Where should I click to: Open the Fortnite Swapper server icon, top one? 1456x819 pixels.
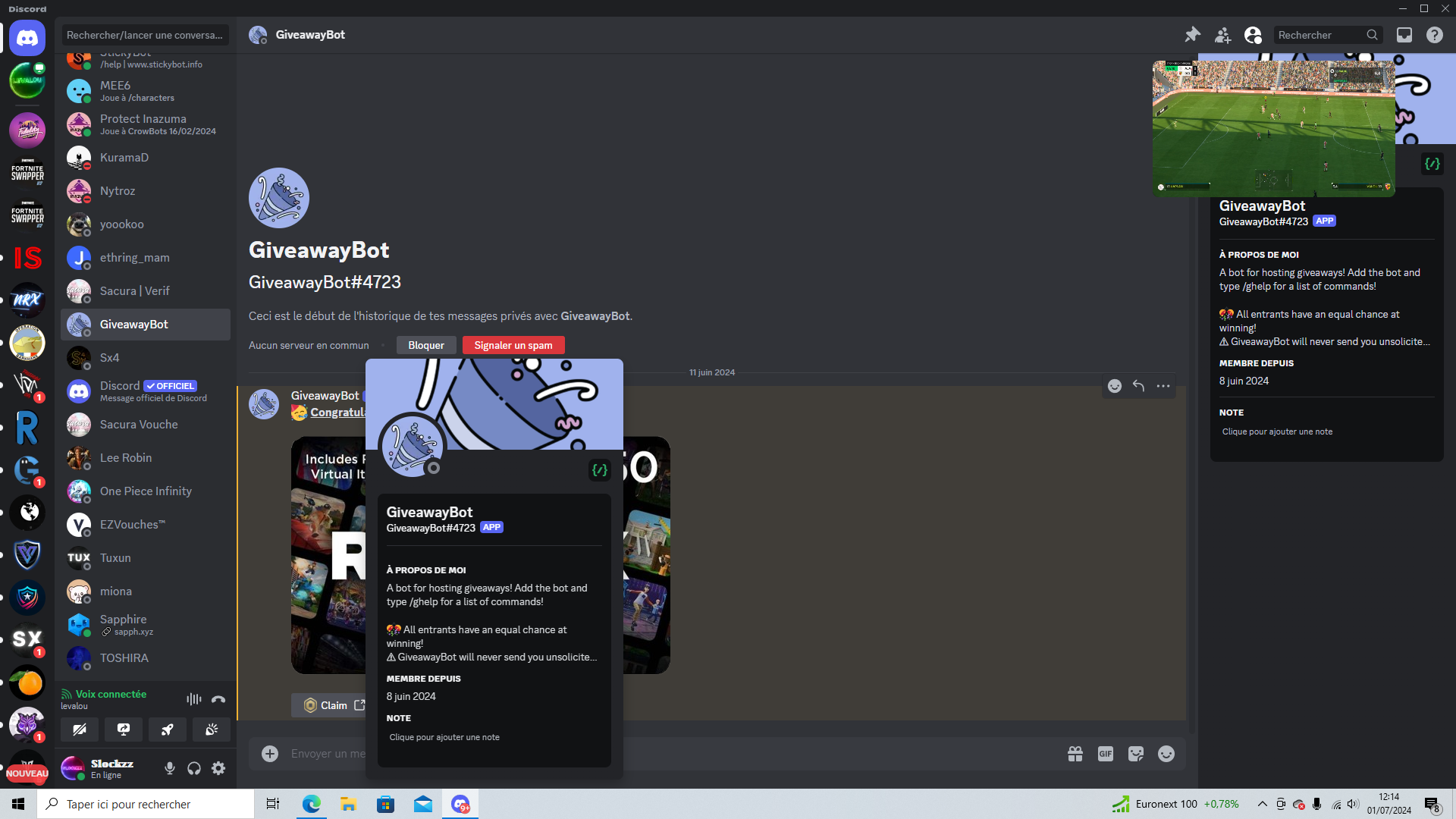tap(27, 173)
